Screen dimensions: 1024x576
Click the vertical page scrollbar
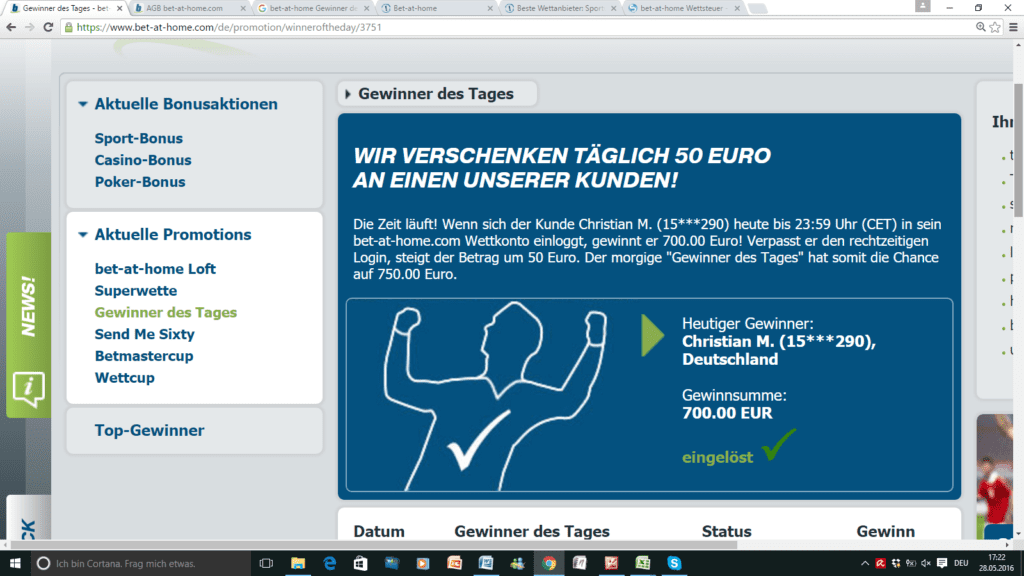click(1018, 150)
